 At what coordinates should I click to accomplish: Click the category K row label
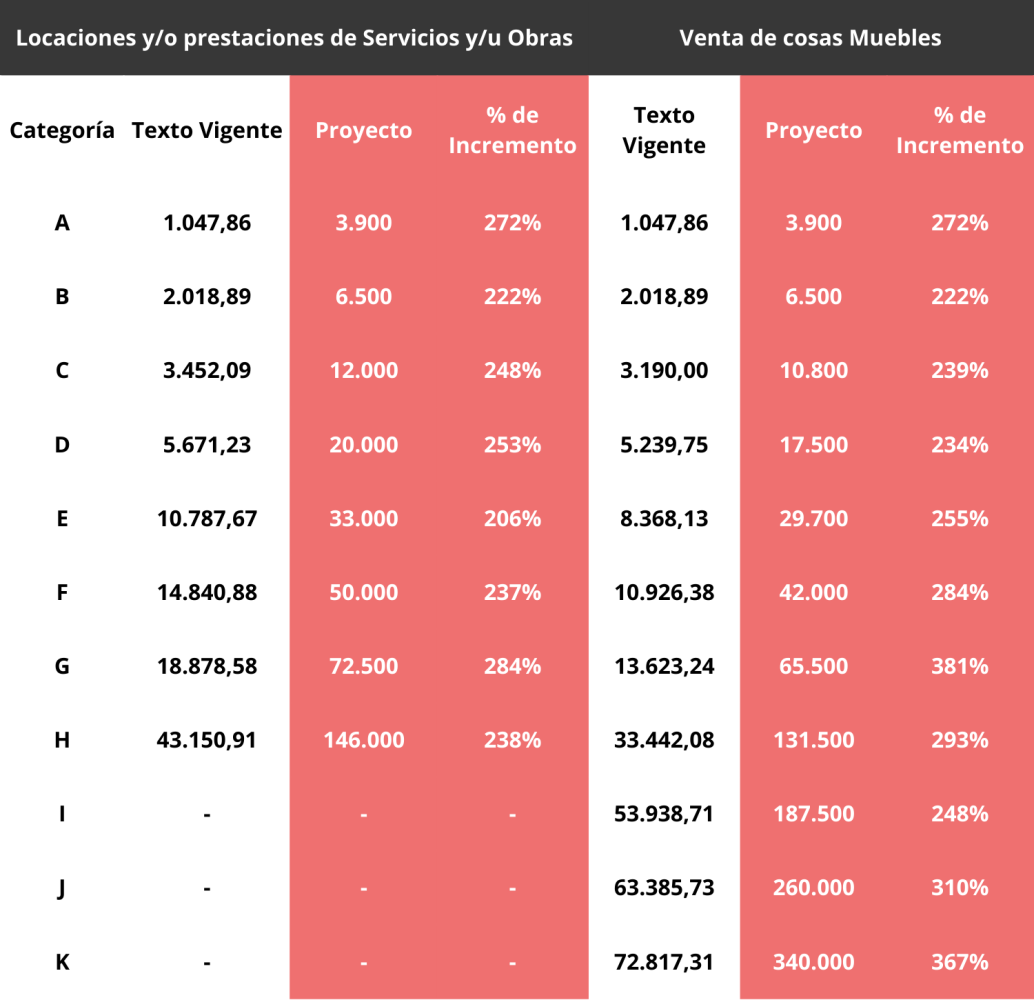coord(62,962)
